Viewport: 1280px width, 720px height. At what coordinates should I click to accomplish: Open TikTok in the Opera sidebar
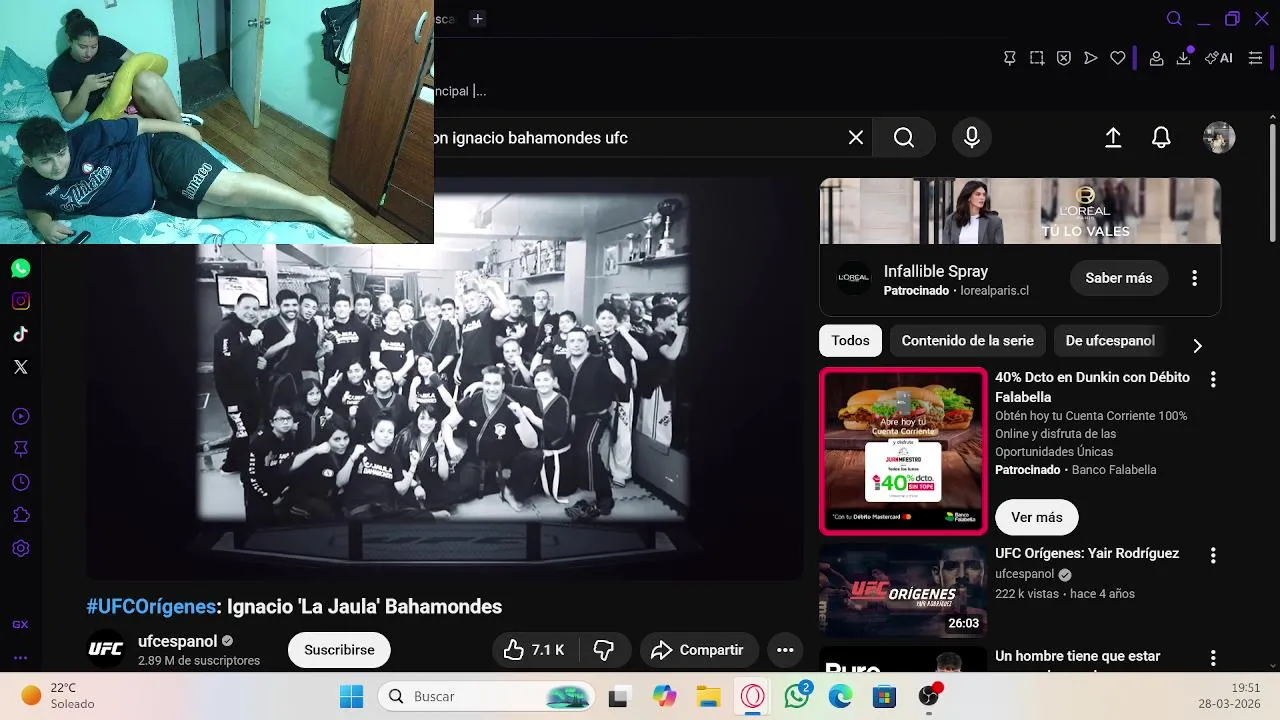pyautogui.click(x=21, y=334)
